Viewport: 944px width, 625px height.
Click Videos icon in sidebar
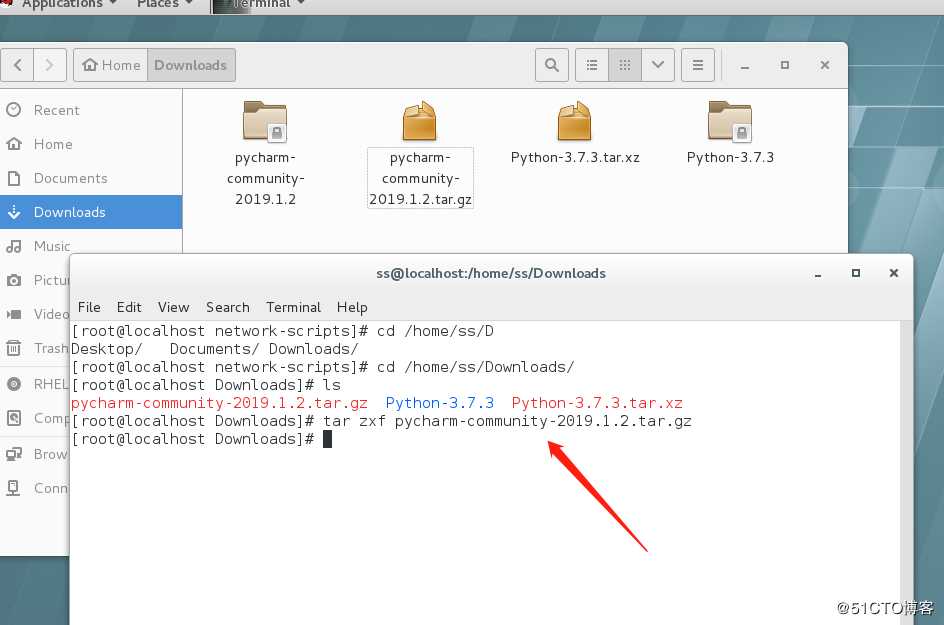[14, 314]
